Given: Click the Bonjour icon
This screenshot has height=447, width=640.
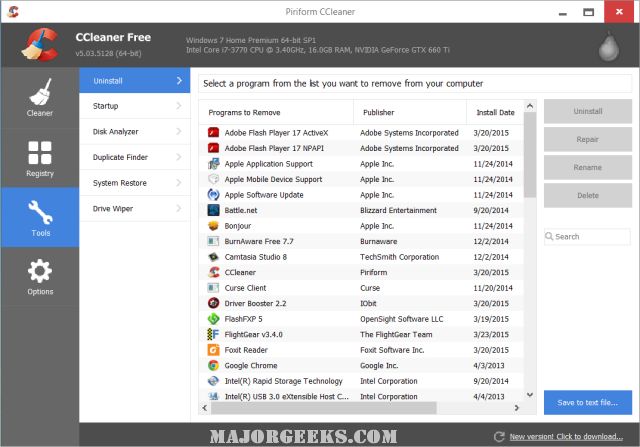Looking at the screenshot, I should click(213, 226).
